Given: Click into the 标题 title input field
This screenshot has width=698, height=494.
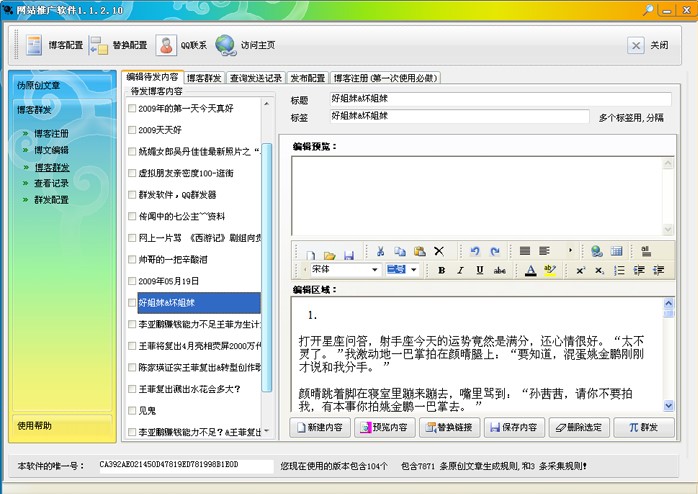Looking at the screenshot, I should coord(500,99).
